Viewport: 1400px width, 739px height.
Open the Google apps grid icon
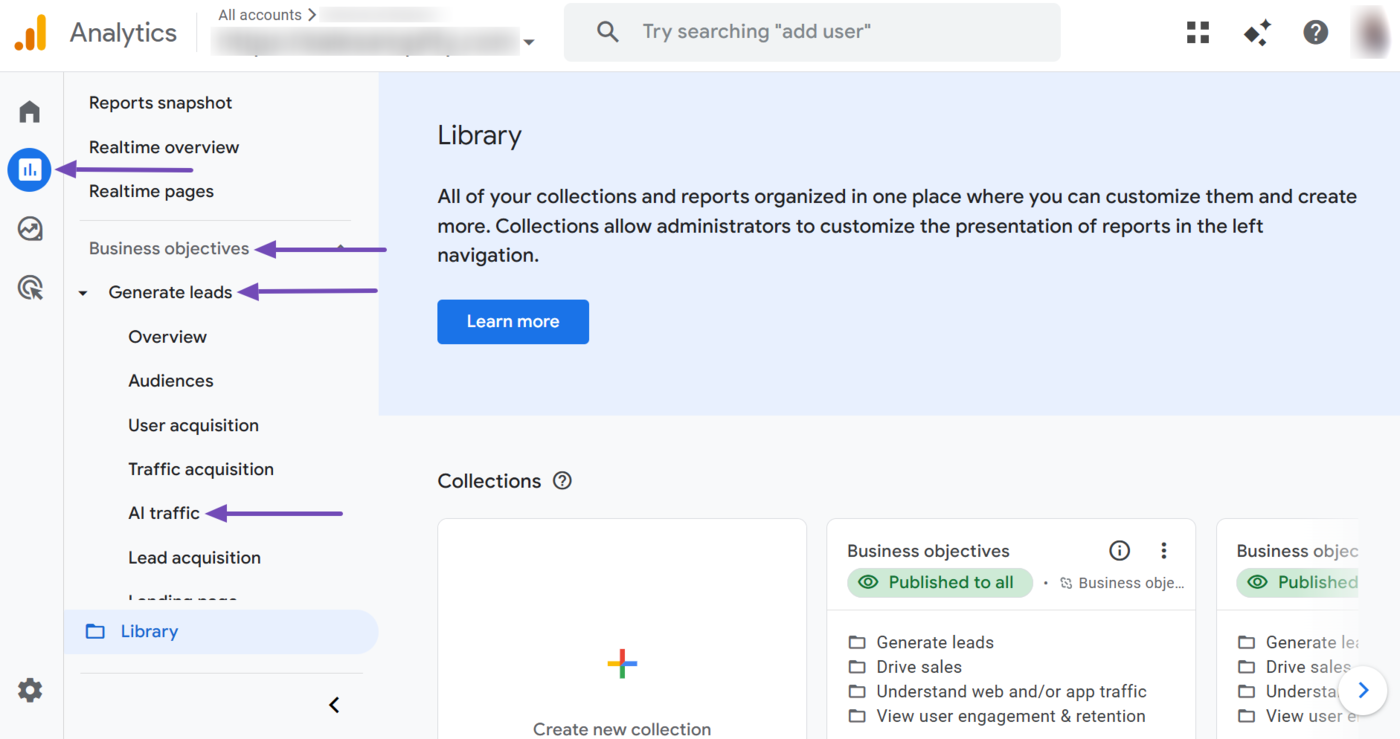[1197, 32]
